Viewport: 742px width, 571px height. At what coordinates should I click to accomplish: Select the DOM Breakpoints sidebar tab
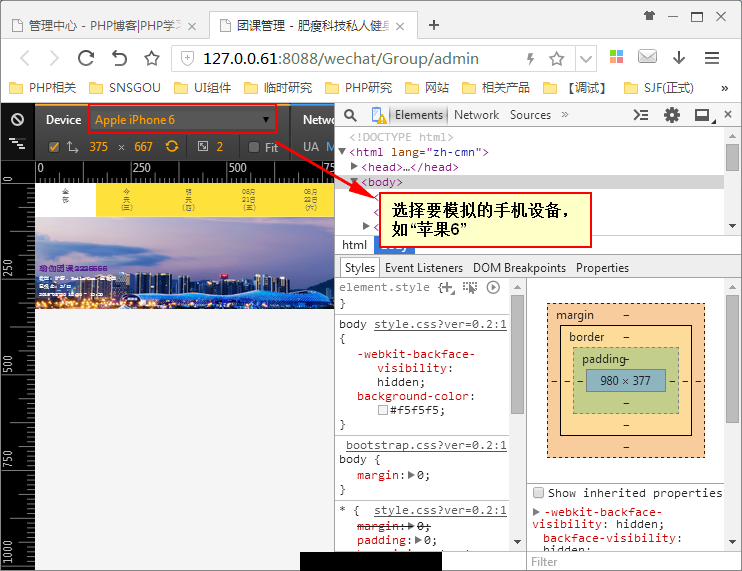click(520, 268)
